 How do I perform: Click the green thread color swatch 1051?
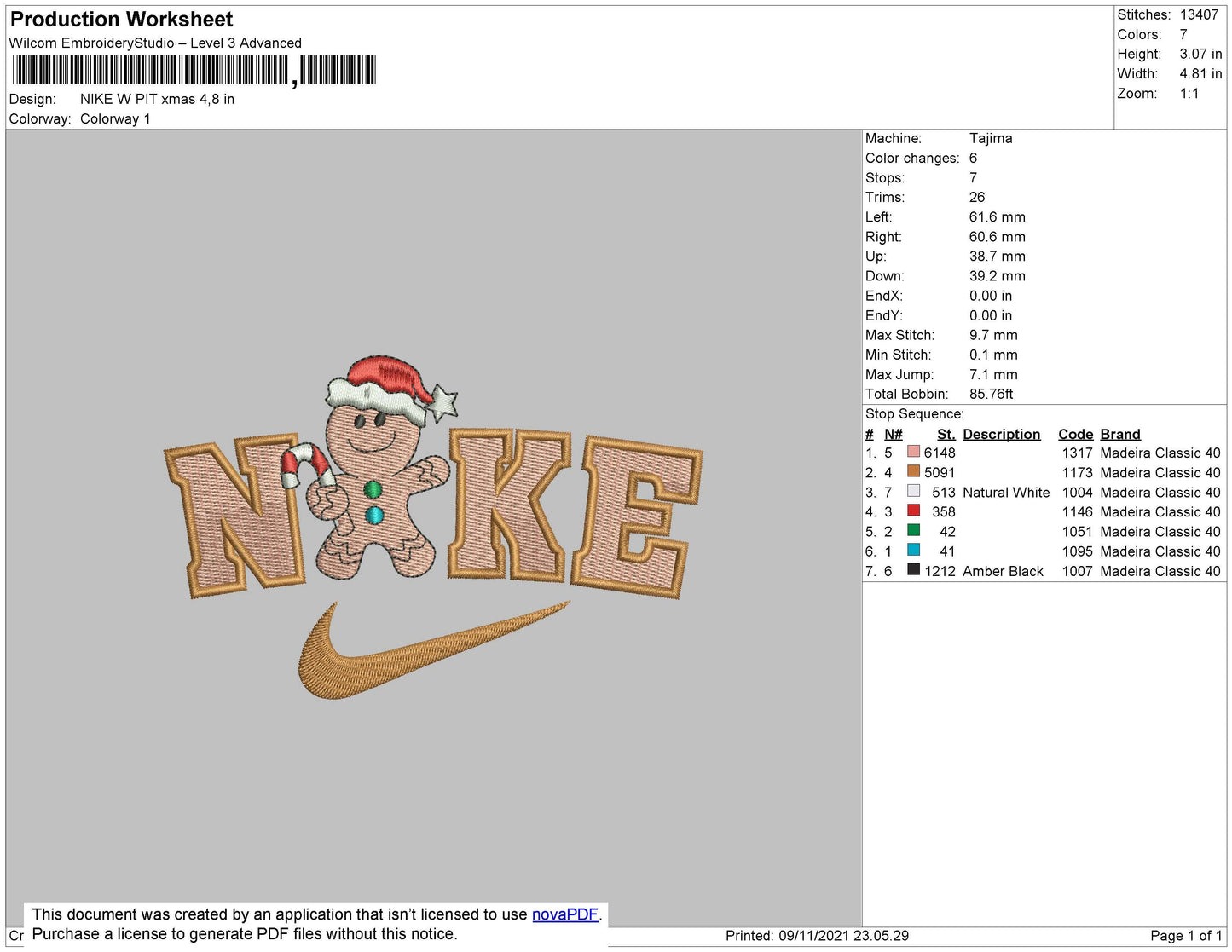coord(913,530)
